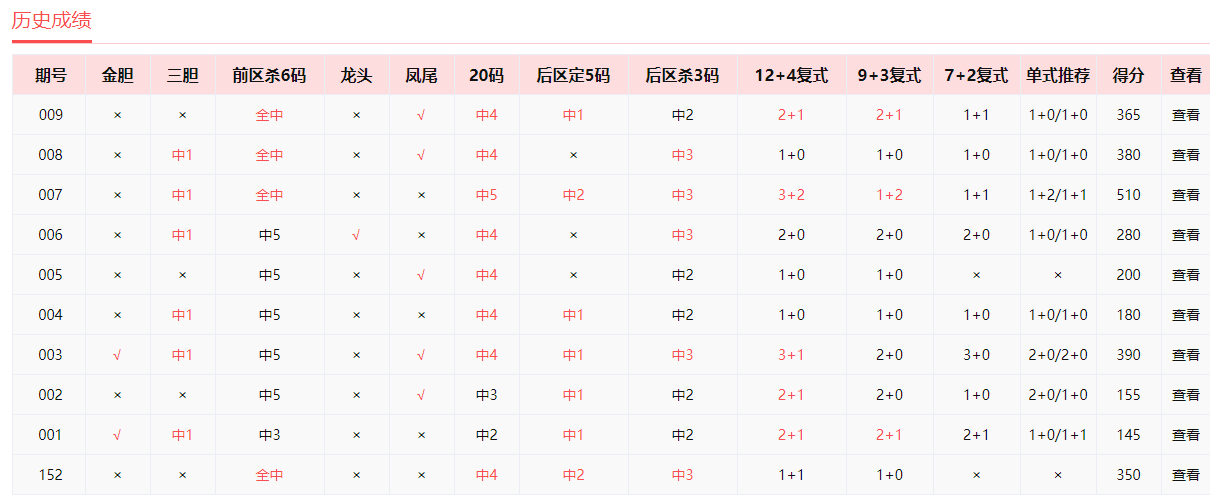The image size is (1210, 495).
Task: View period 003 details via 查看
Action: tap(1185, 355)
